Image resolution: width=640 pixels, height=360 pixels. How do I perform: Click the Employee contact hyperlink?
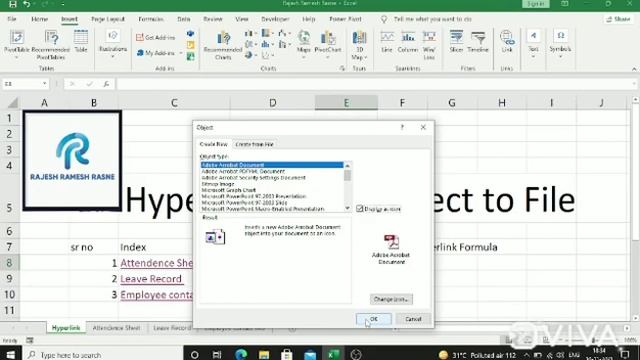[156, 295]
